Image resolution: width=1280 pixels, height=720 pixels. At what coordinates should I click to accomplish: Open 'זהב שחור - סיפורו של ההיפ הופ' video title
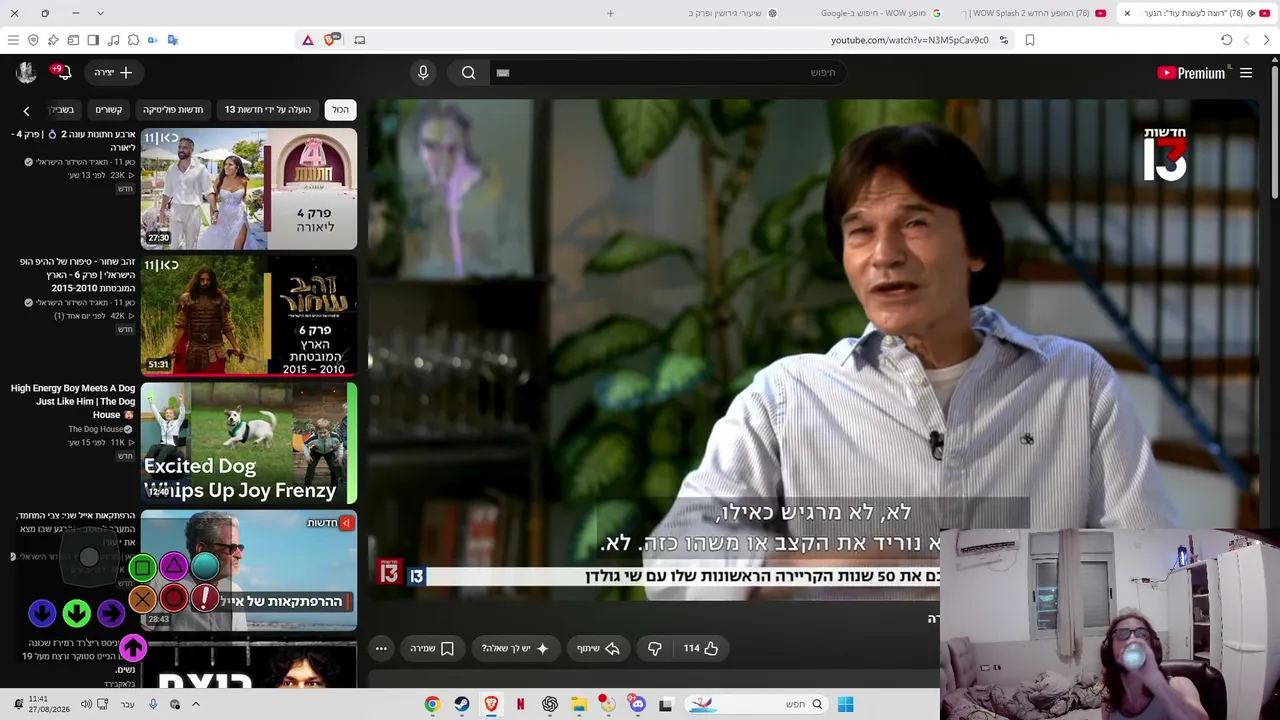78,275
